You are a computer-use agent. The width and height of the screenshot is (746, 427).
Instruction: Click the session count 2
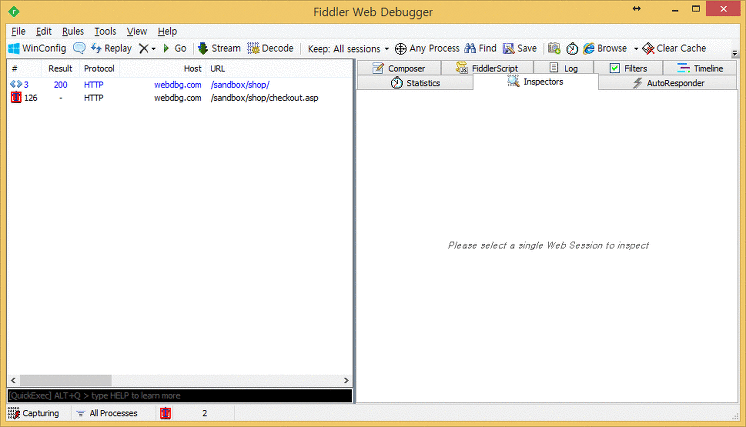(205, 413)
